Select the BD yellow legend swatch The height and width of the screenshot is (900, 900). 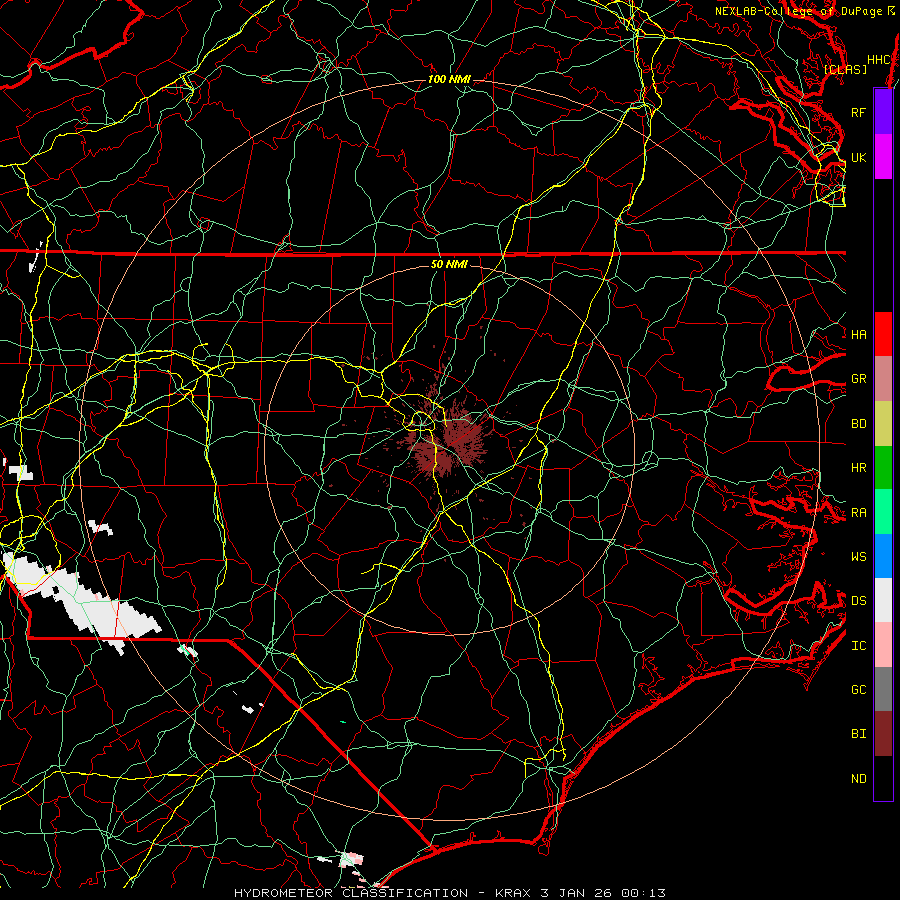883,424
